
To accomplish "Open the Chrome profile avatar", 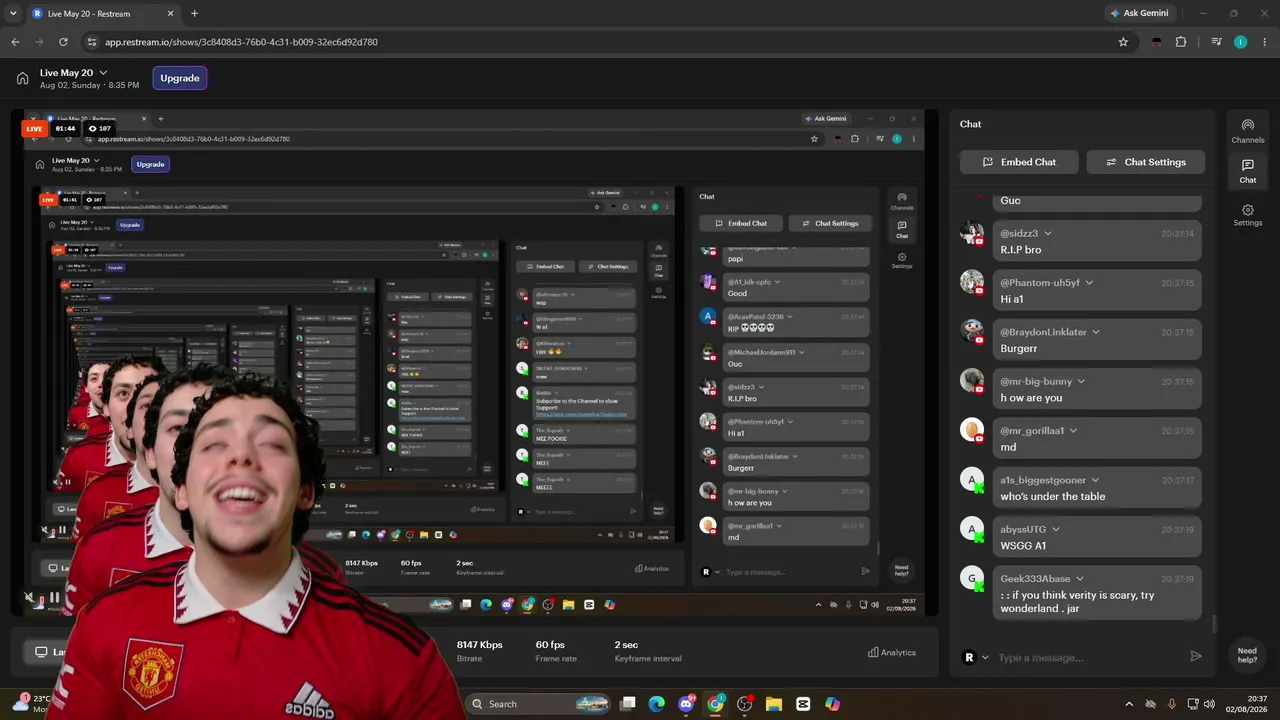I will tap(1241, 42).
